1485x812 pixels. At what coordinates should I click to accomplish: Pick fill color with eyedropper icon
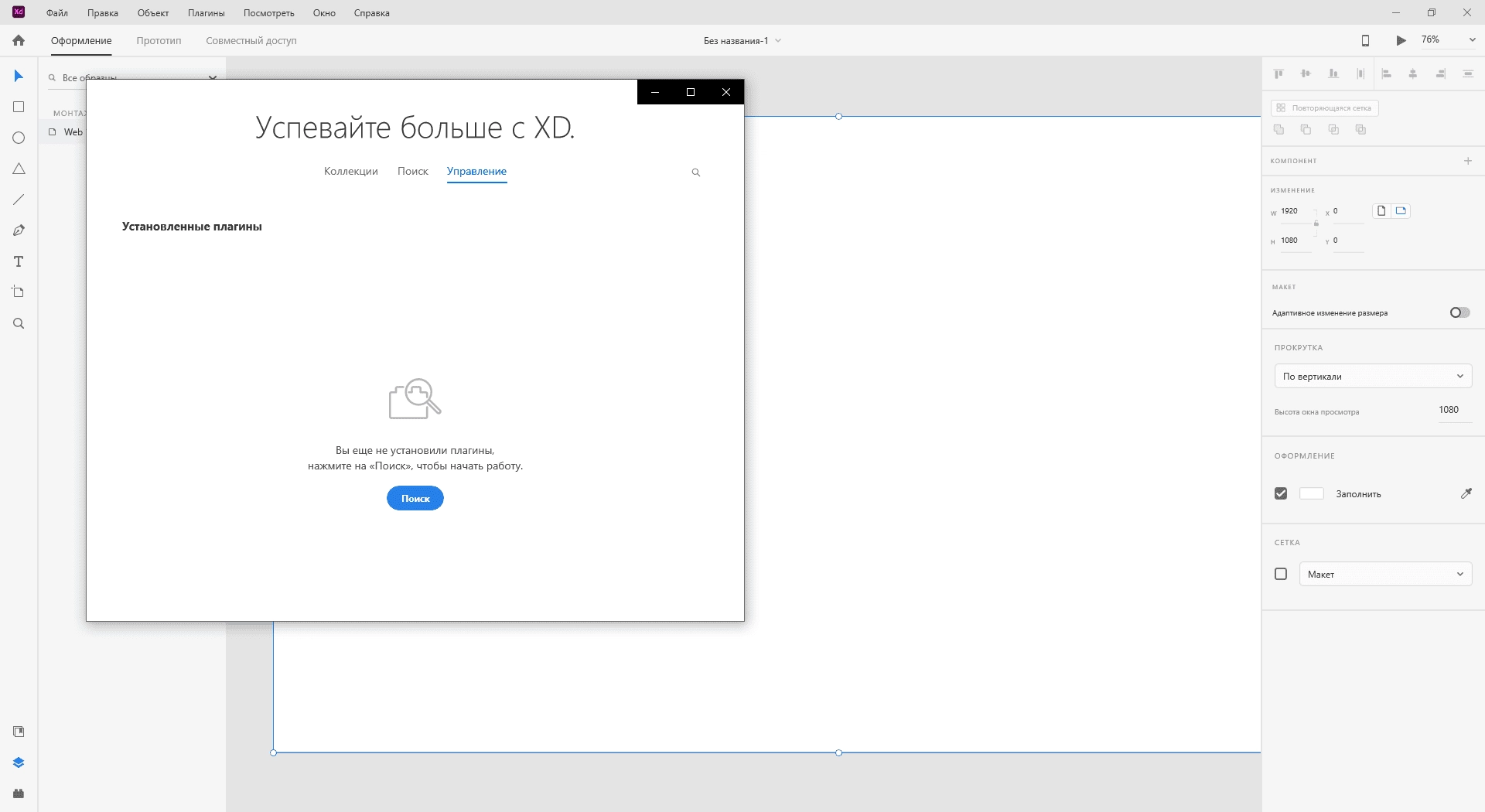[x=1466, y=493]
